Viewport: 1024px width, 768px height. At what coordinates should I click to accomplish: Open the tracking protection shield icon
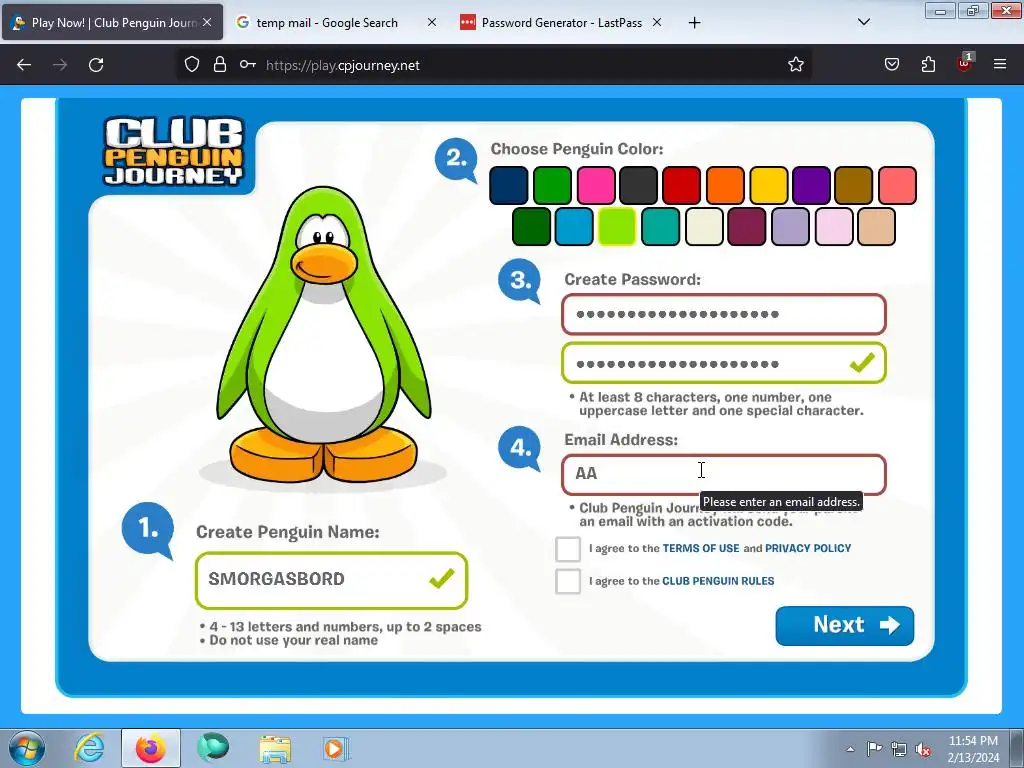tap(191, 65)
